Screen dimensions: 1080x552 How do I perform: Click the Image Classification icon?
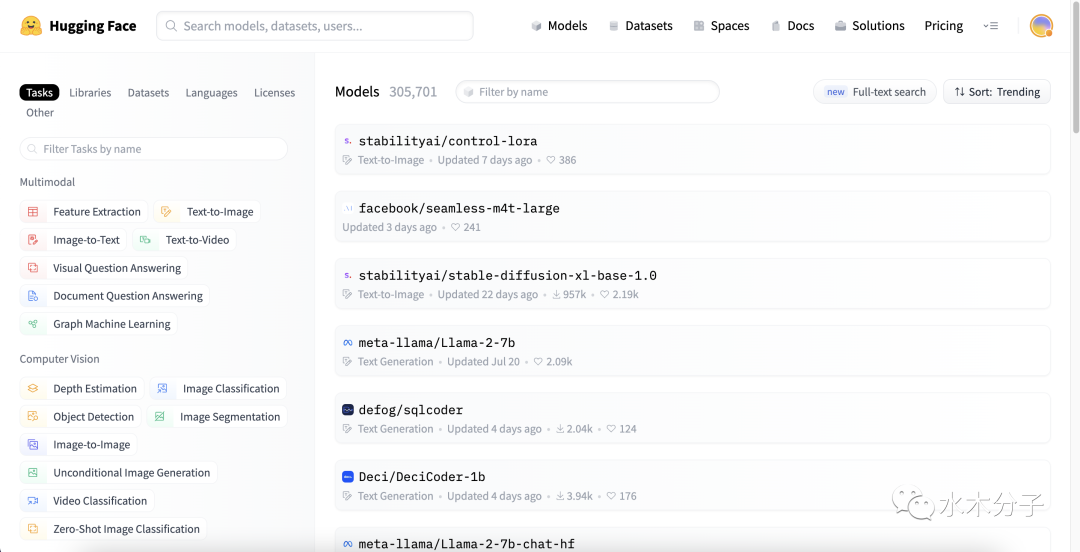coord(163,389)
